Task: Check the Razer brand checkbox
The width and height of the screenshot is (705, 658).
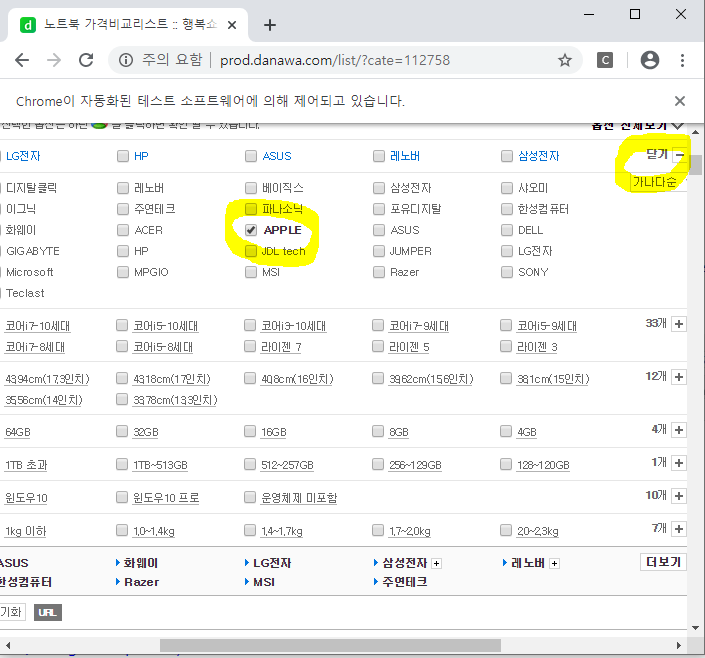Action: 379,272
